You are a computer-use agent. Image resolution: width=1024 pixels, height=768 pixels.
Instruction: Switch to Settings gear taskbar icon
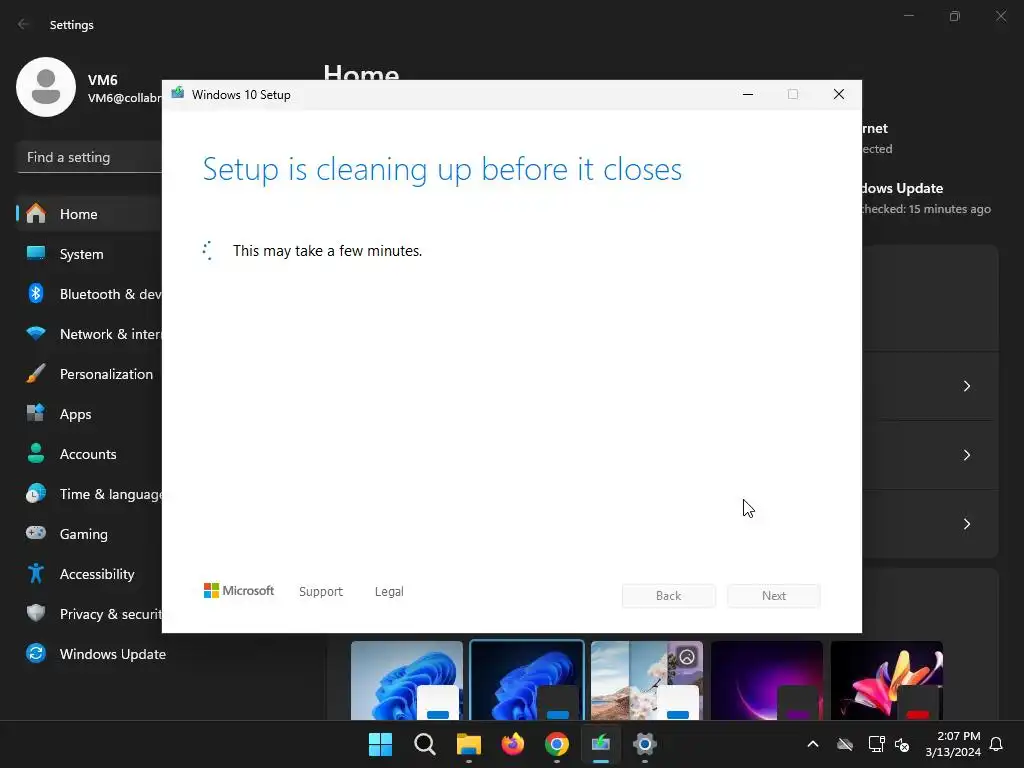coord(645,744)
